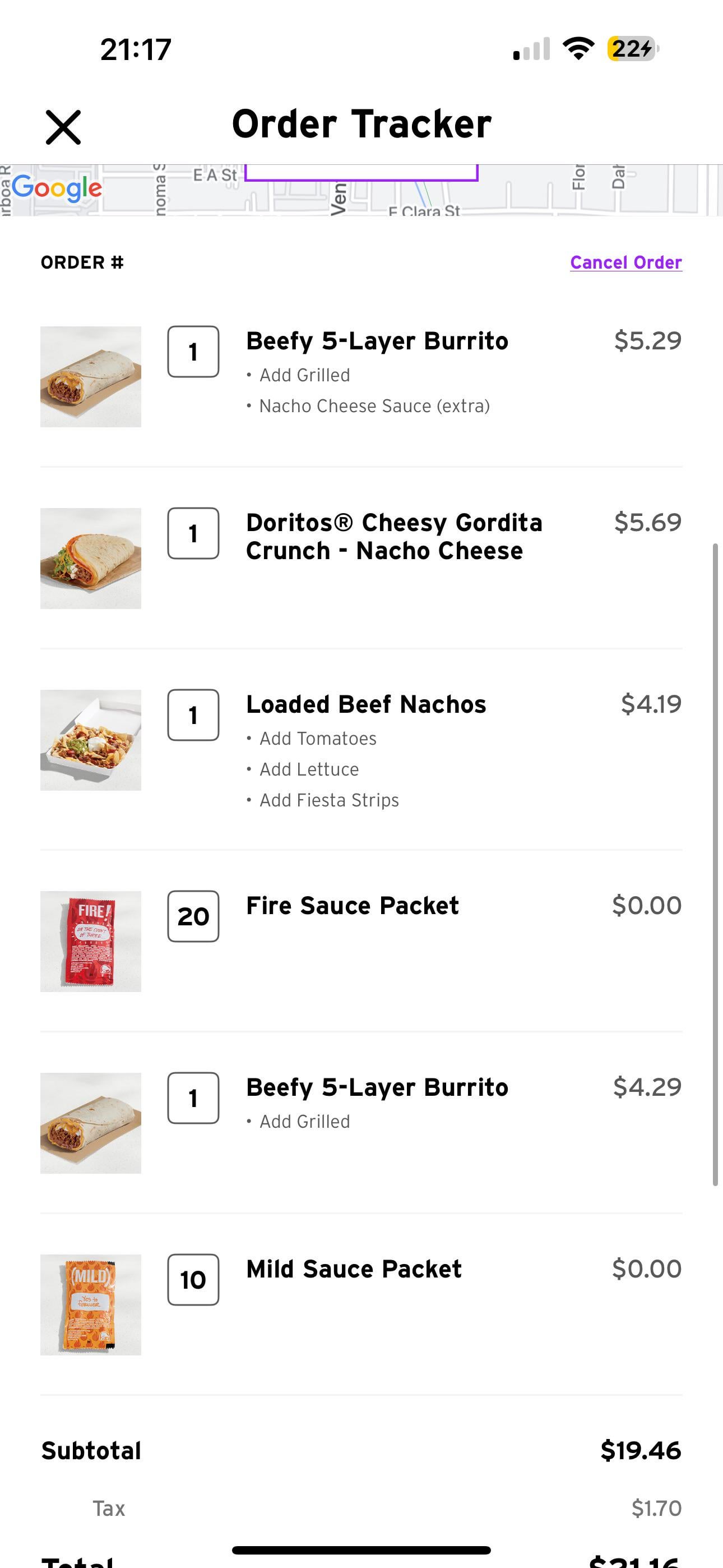Screen dimensions: 723x1568
Task: Tap the Mild Sauce Packet image
Action: pyautogui.click(x=91, y=1304)
